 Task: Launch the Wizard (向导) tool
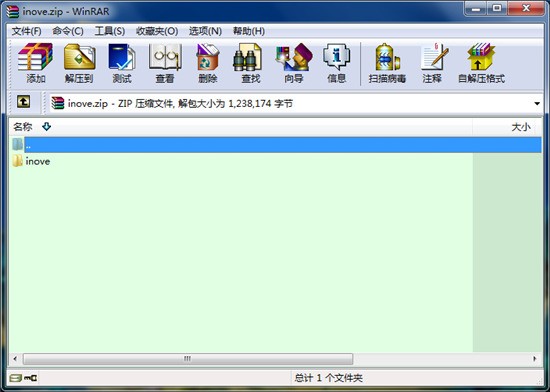click(x=294, y=57)
